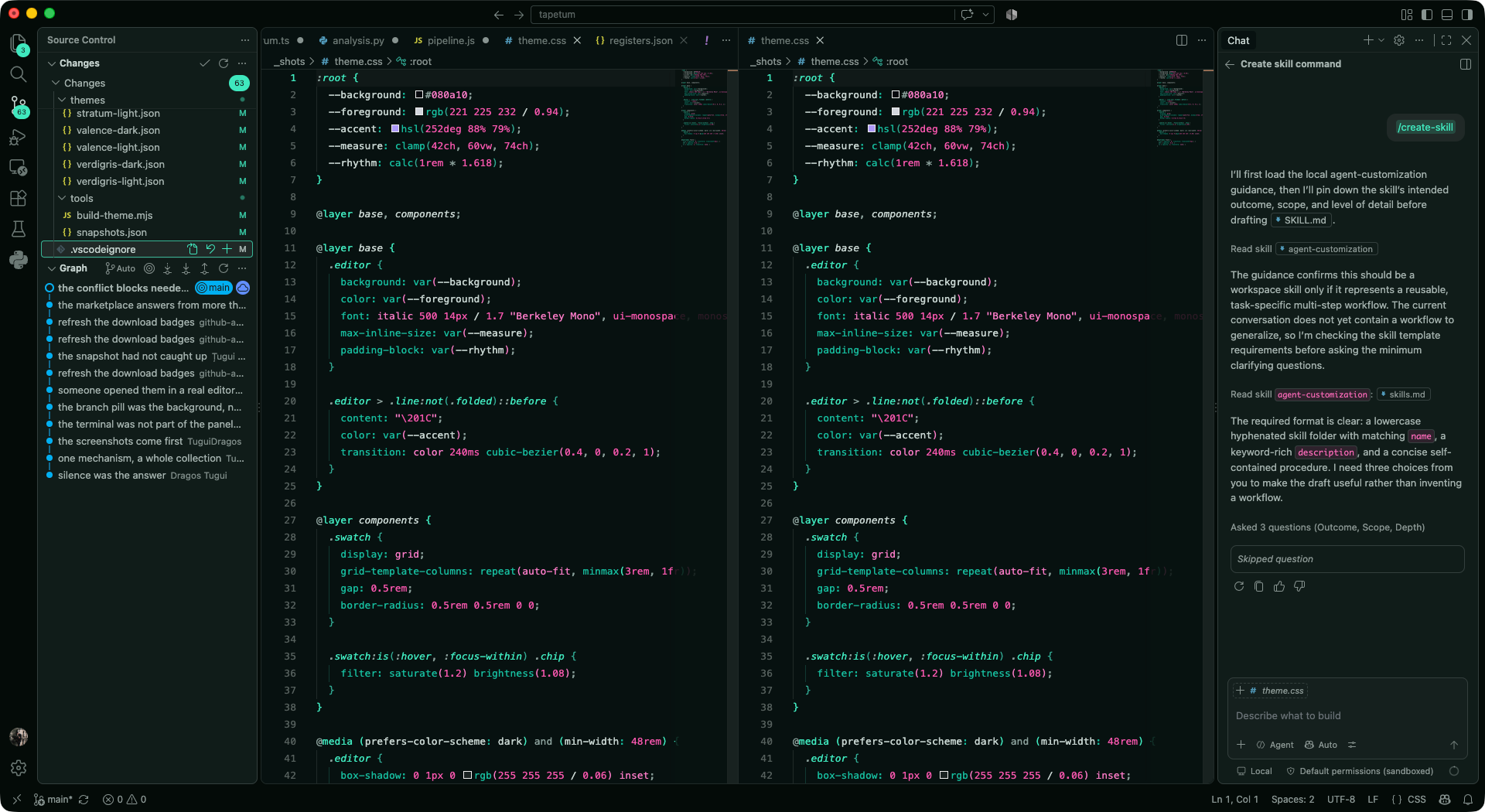1485x812 pixels.
Task: Go back from Create skill command session
Action: pos(1230,64)
